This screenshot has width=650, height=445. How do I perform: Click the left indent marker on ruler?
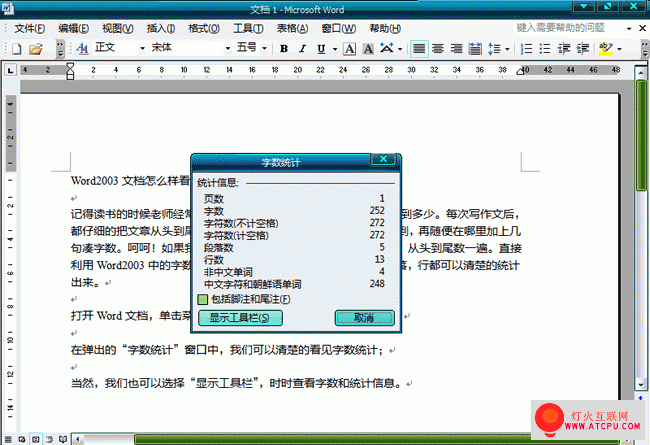pyautogui.click(x=70, y=76)
